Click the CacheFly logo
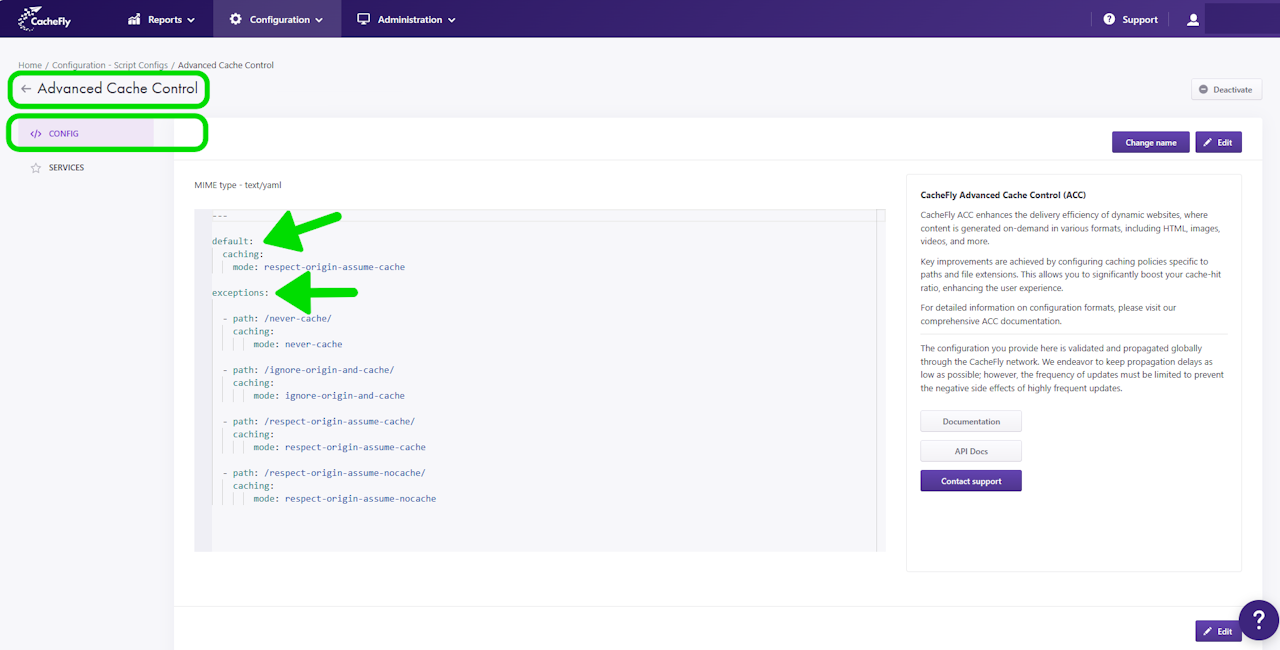Image resolution: width=1280 pixels, height=650 pixels. click(x=45, y=19)
